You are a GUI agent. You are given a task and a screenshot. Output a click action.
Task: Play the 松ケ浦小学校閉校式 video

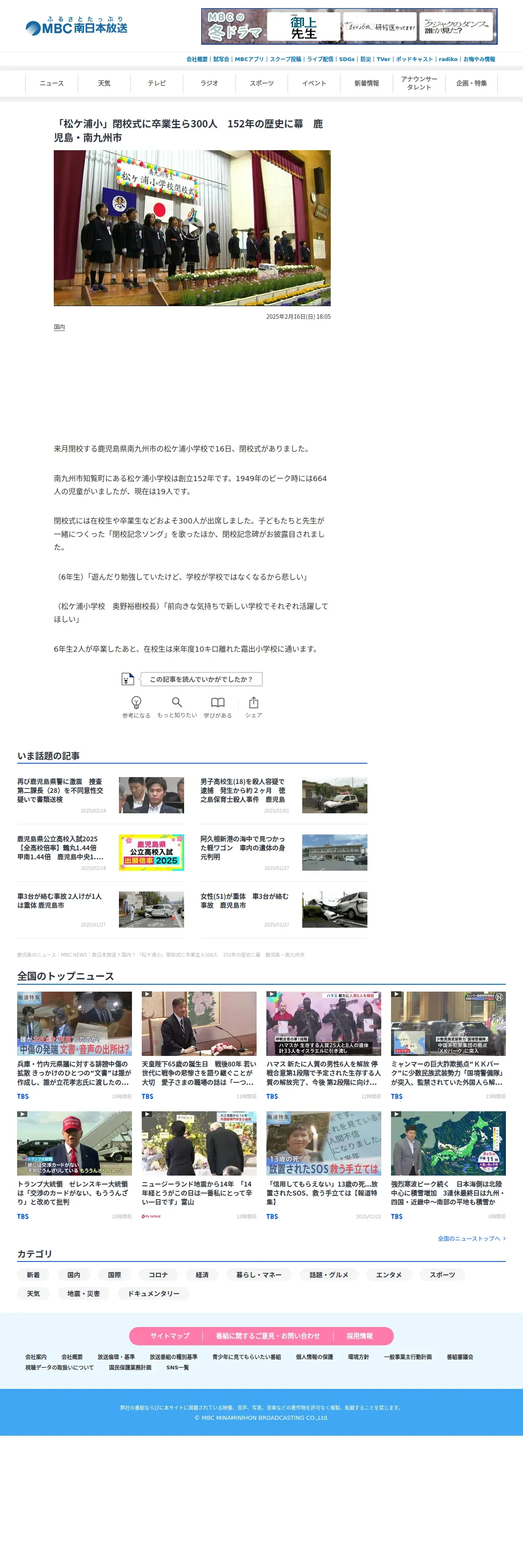tap(192, 228)
